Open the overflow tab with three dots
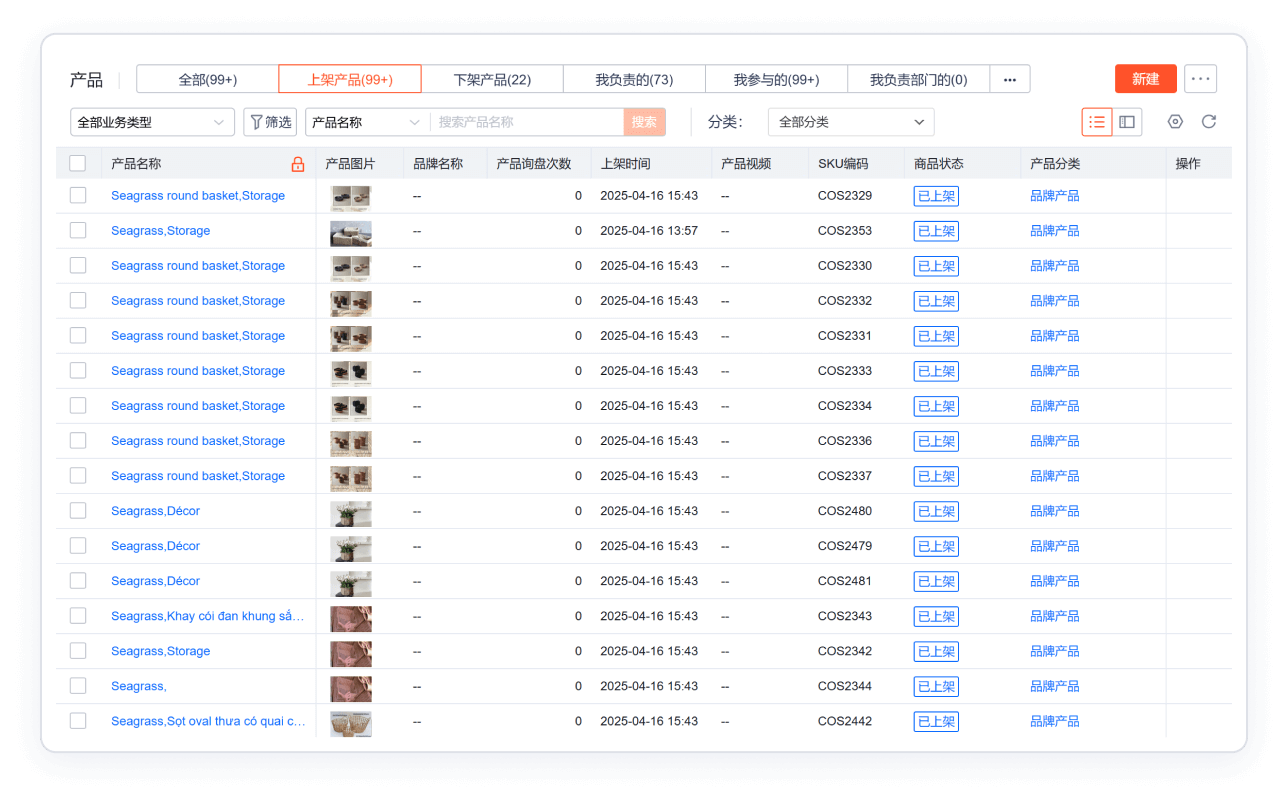The height and width of the screenshot is (801, 1288). pos(1010,80)
